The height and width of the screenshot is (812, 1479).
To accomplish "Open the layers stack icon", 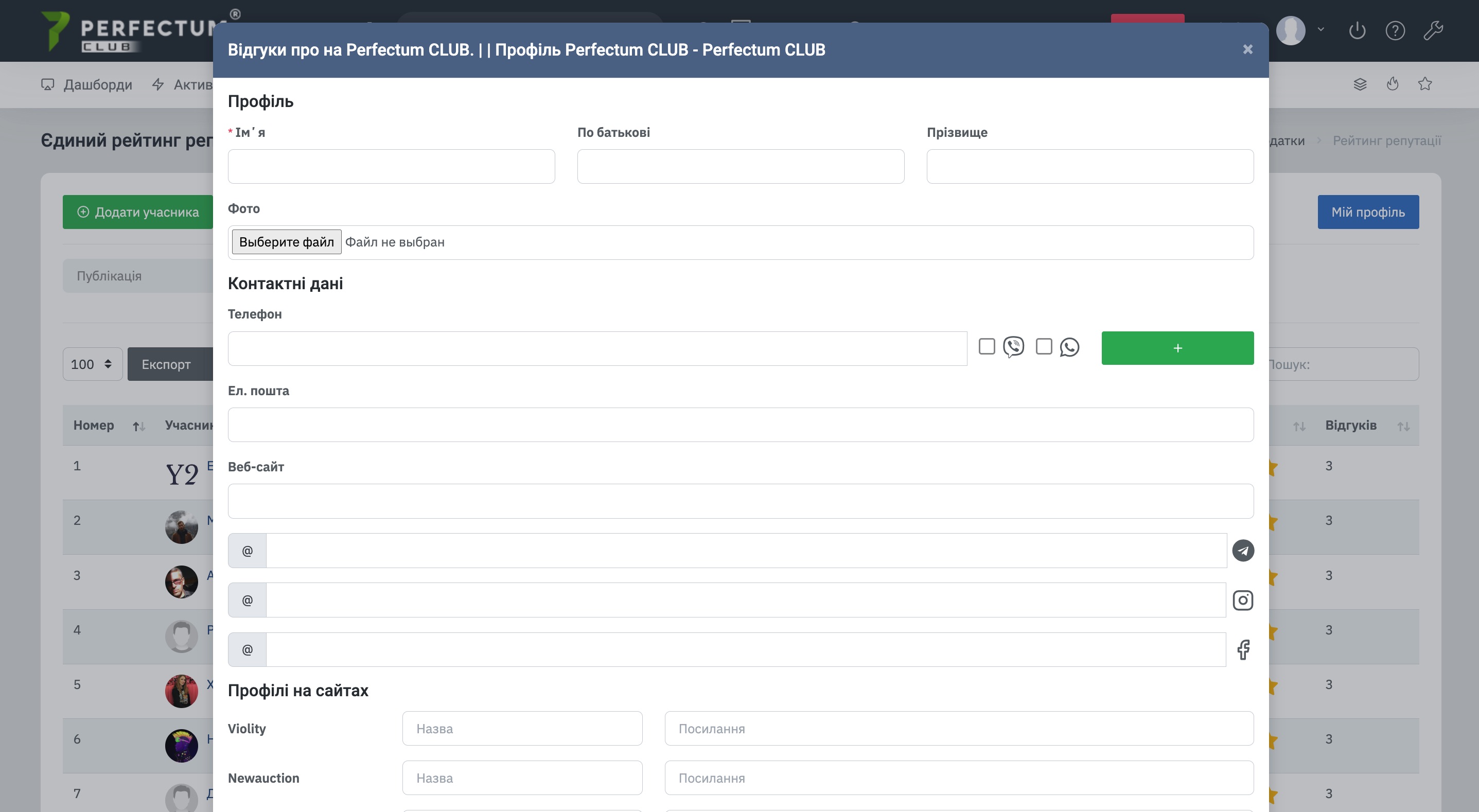I will tap(1360, 84).
